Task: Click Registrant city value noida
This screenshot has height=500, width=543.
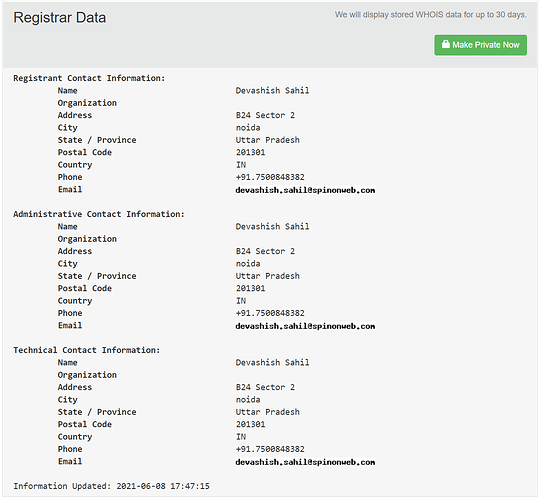Action: [248, 128]
